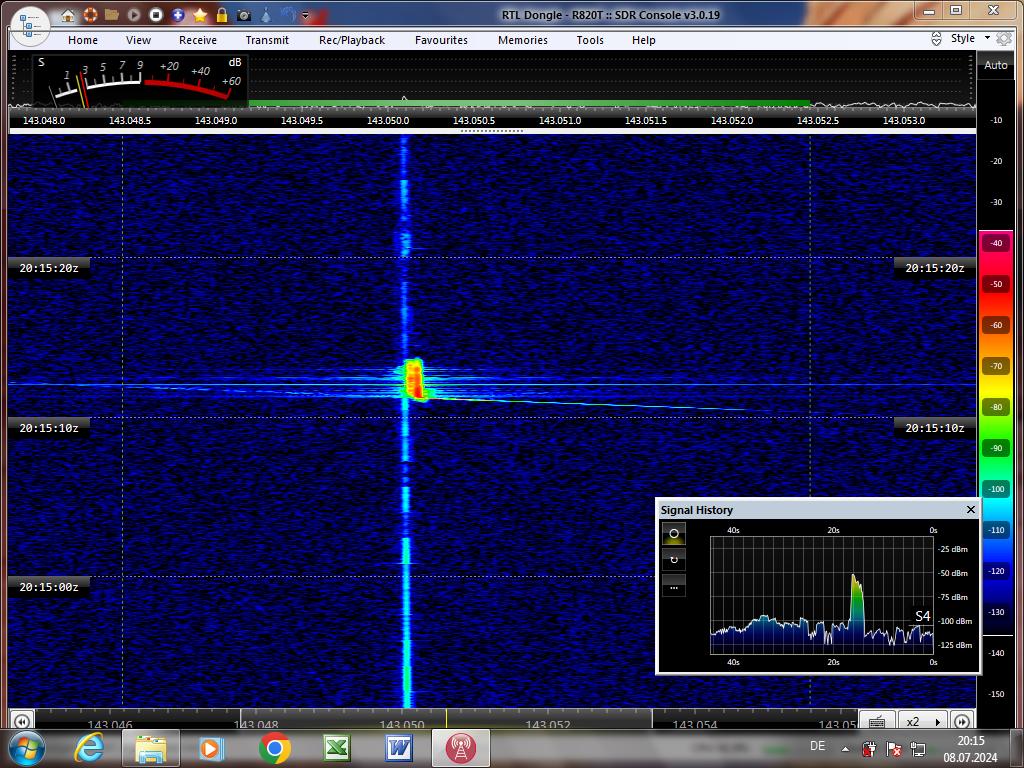Open Word from the taskbar
The width and height of the screenshot is (1024, 768).
click(398, 748)
